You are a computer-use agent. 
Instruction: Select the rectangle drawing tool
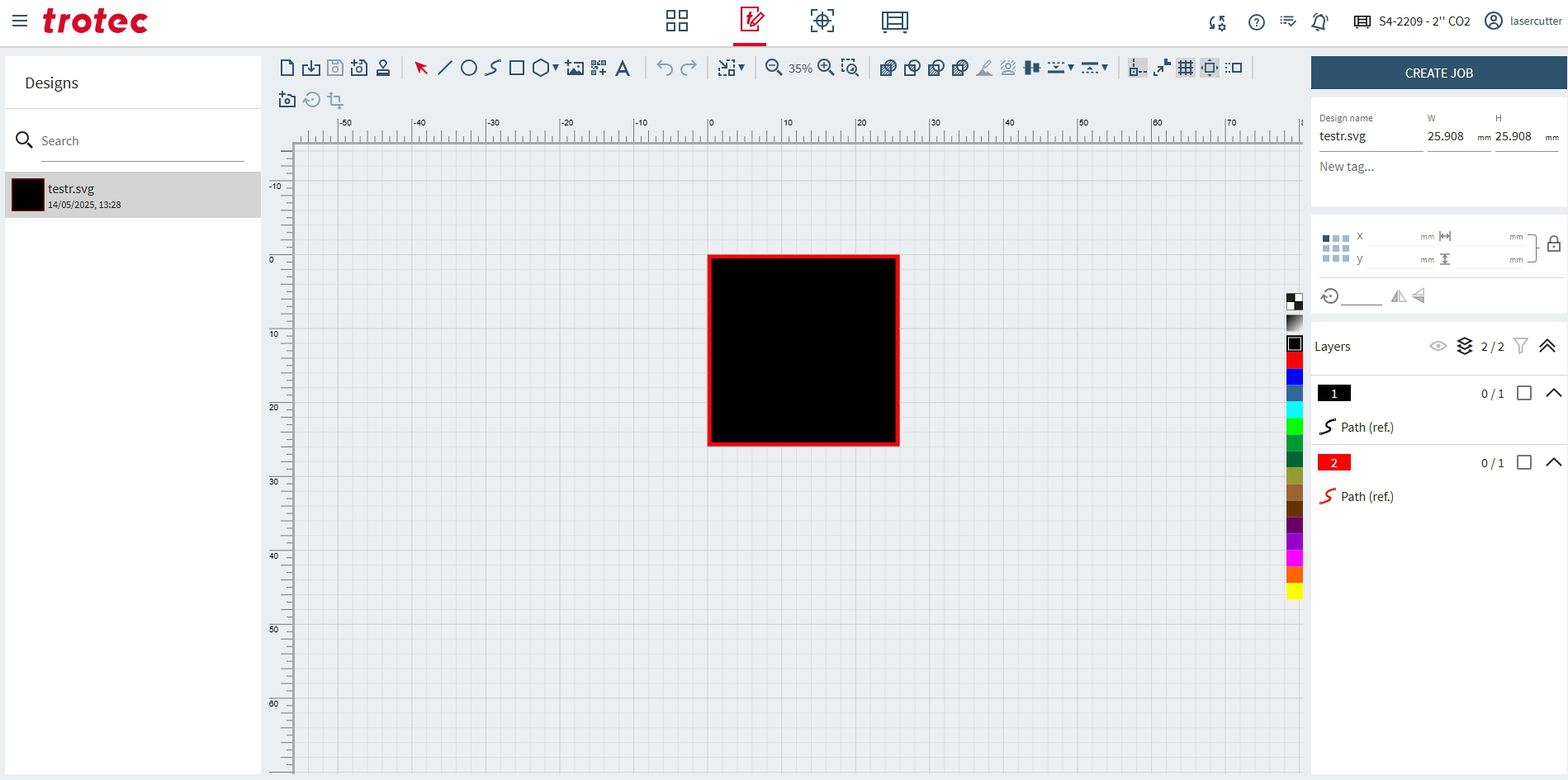(517, 68)
